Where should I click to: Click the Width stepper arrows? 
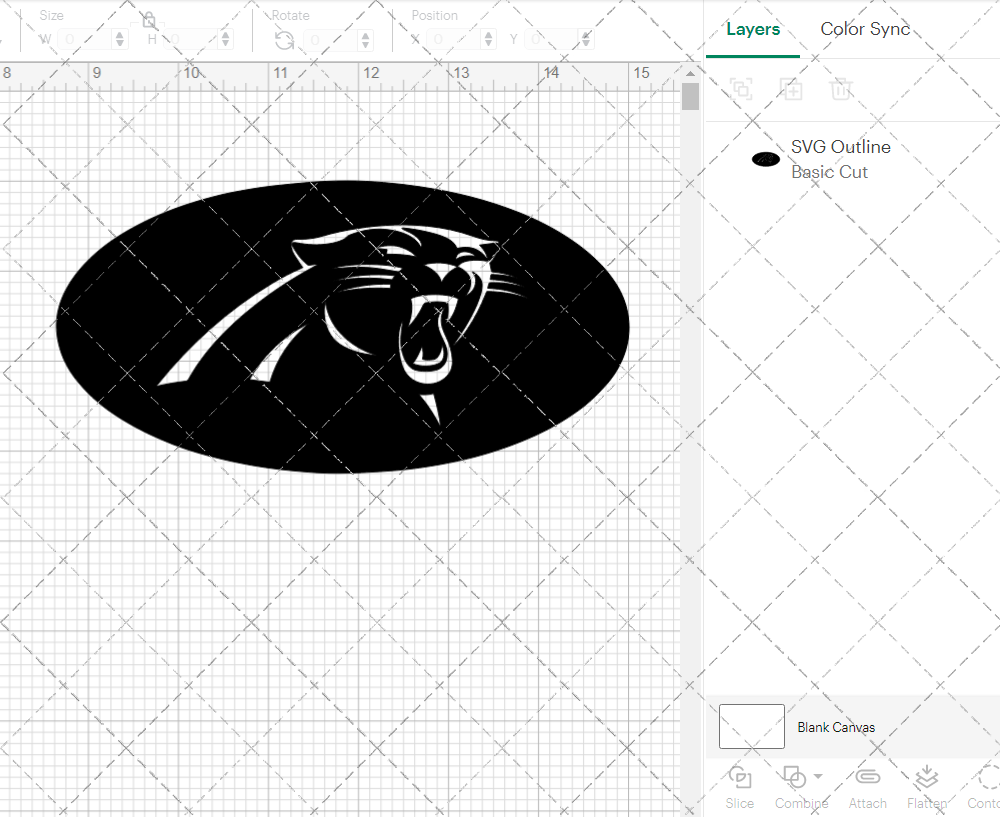tap(120, 40)
